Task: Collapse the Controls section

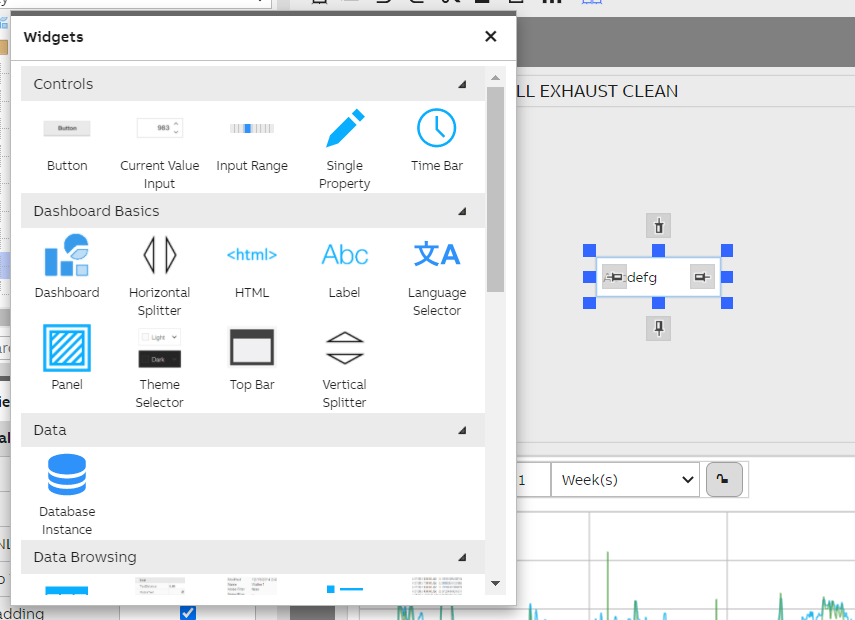Action: tap(461, 84)
